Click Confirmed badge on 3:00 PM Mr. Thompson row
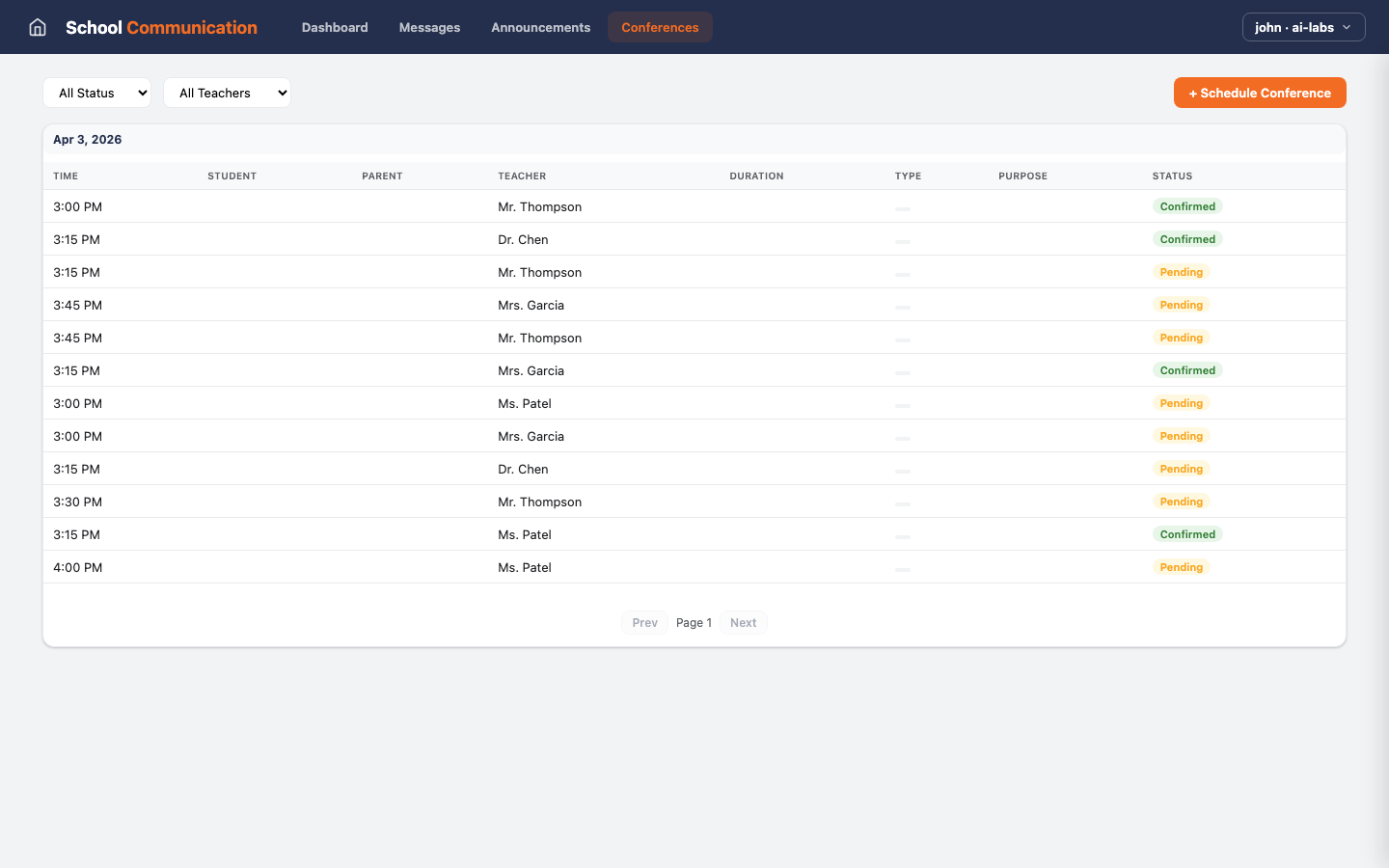This screenshot has height=868, width=1389. [x=1187, y=206]
